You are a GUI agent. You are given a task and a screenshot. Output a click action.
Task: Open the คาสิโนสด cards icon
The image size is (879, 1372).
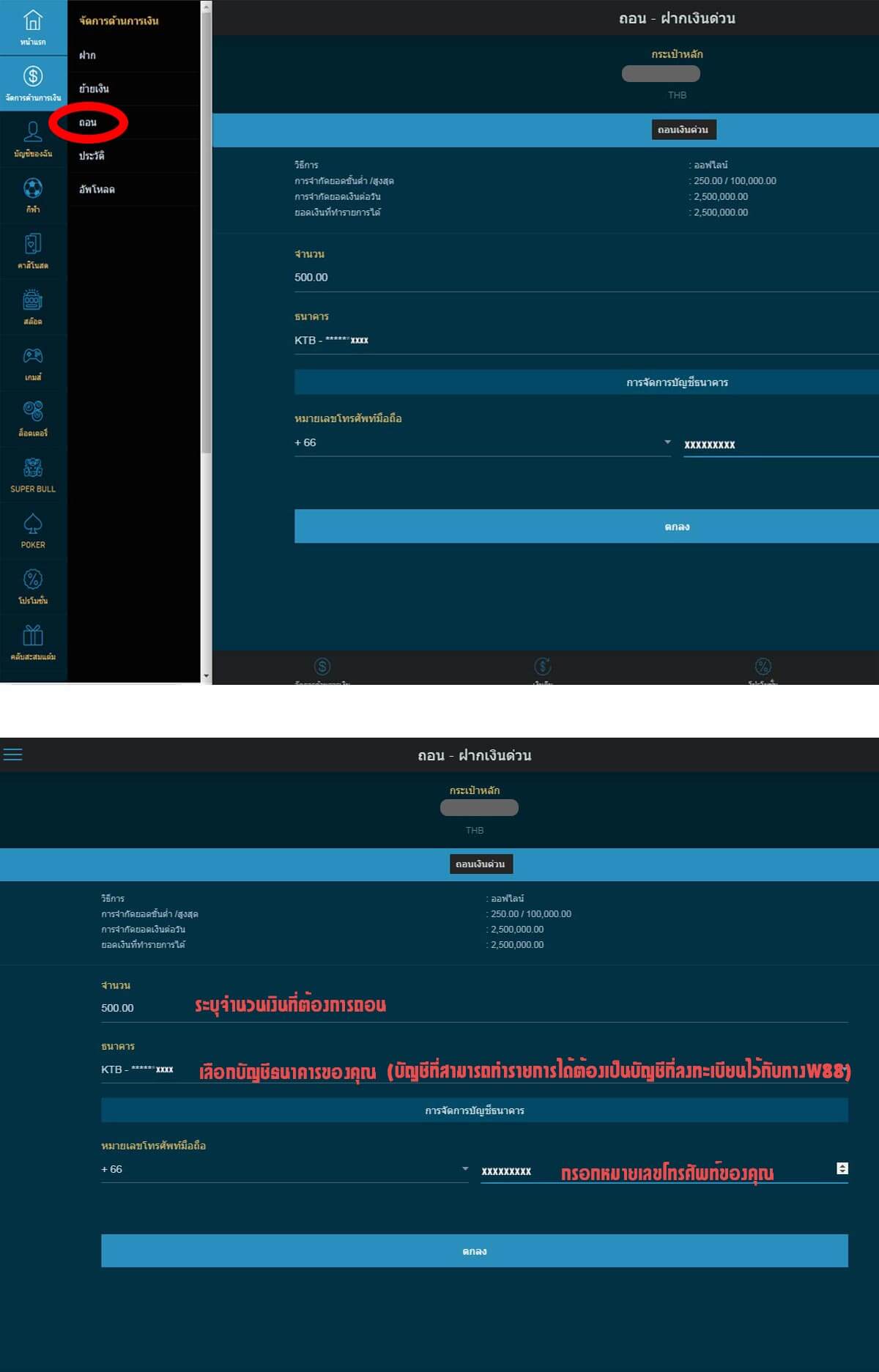coord(33,244)
